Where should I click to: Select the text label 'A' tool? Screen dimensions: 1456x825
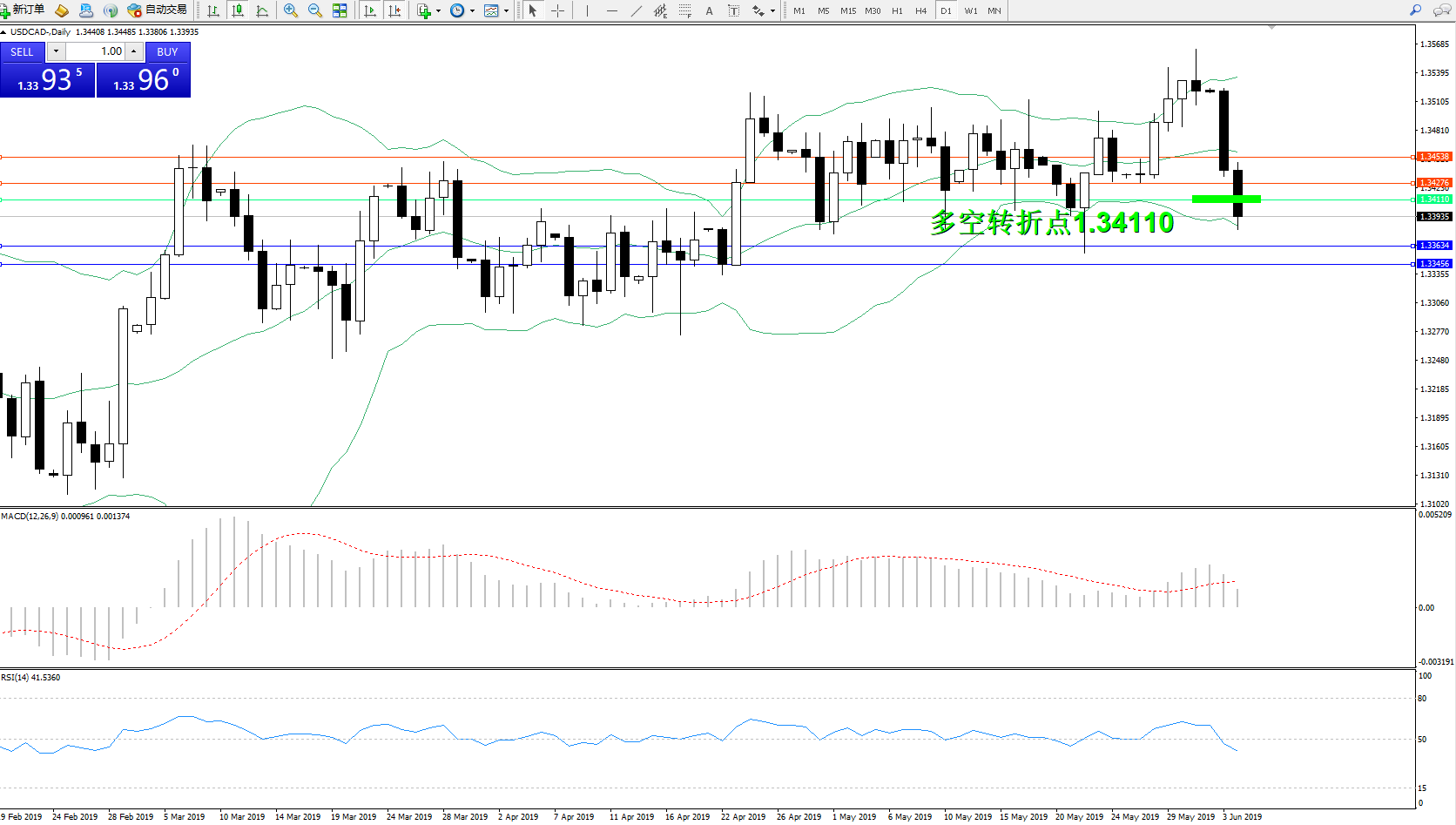pos(709,10)
